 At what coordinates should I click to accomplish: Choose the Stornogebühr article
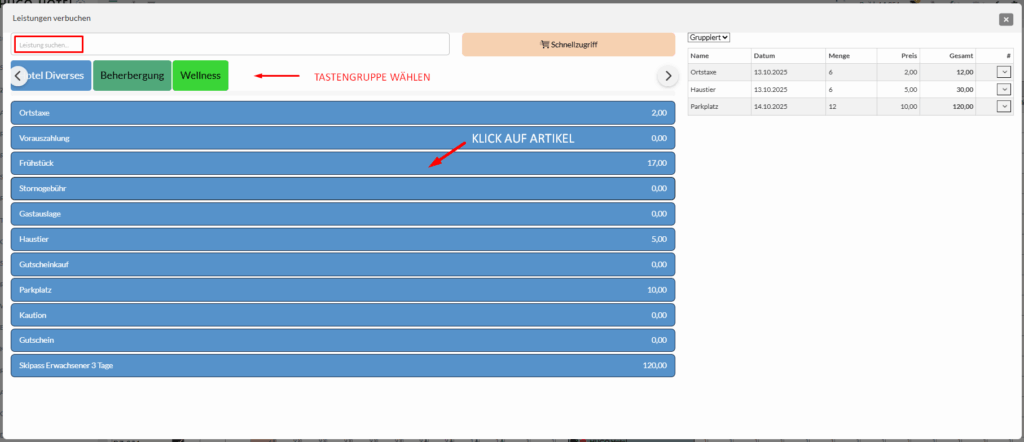click(342, 188)
